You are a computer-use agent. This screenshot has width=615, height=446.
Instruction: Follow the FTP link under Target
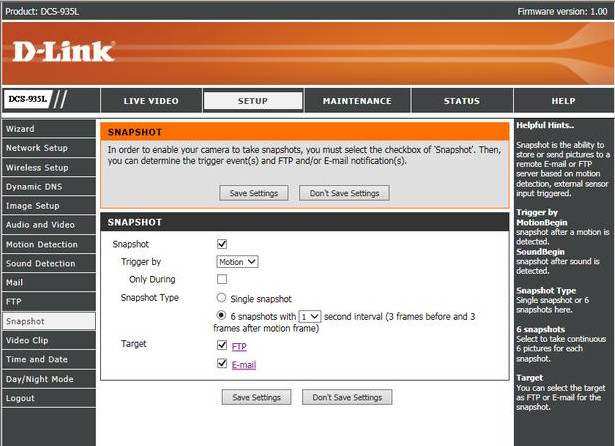point(239,347)
